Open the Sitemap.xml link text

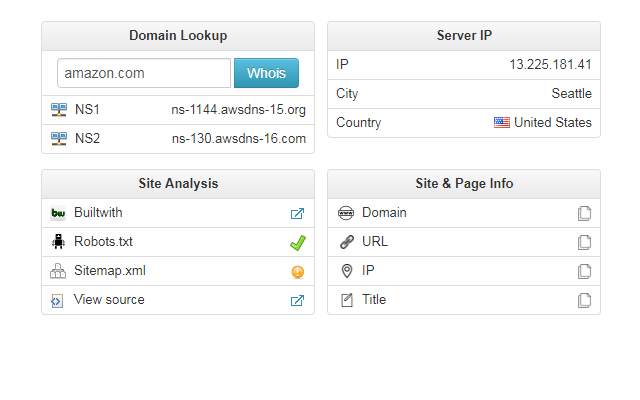[110, 271]
